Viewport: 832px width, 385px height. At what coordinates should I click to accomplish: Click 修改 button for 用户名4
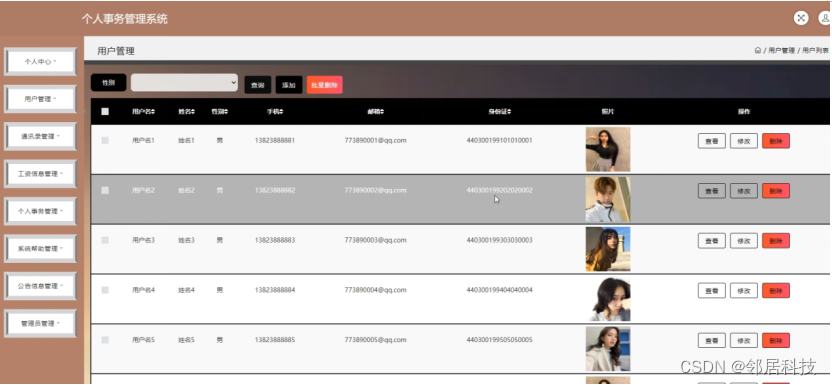(x=744, y=291)
